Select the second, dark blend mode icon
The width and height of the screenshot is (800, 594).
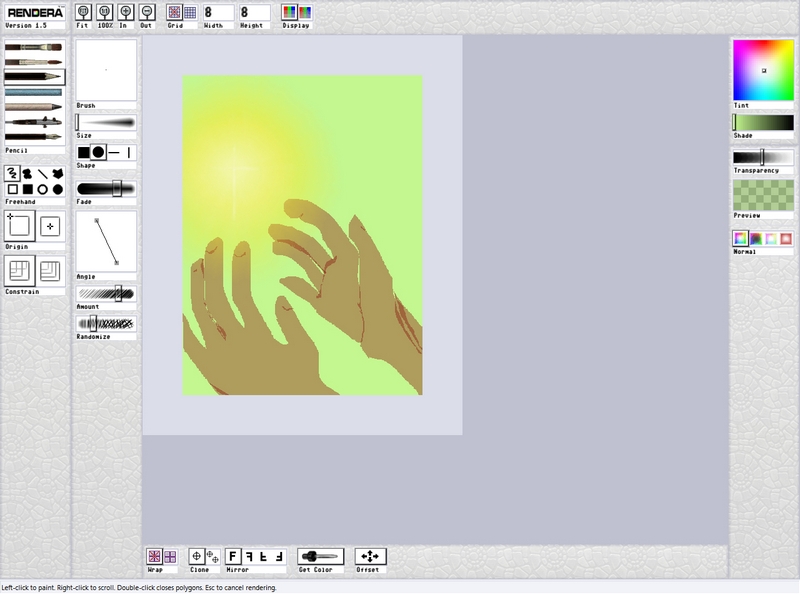point(756,238)
